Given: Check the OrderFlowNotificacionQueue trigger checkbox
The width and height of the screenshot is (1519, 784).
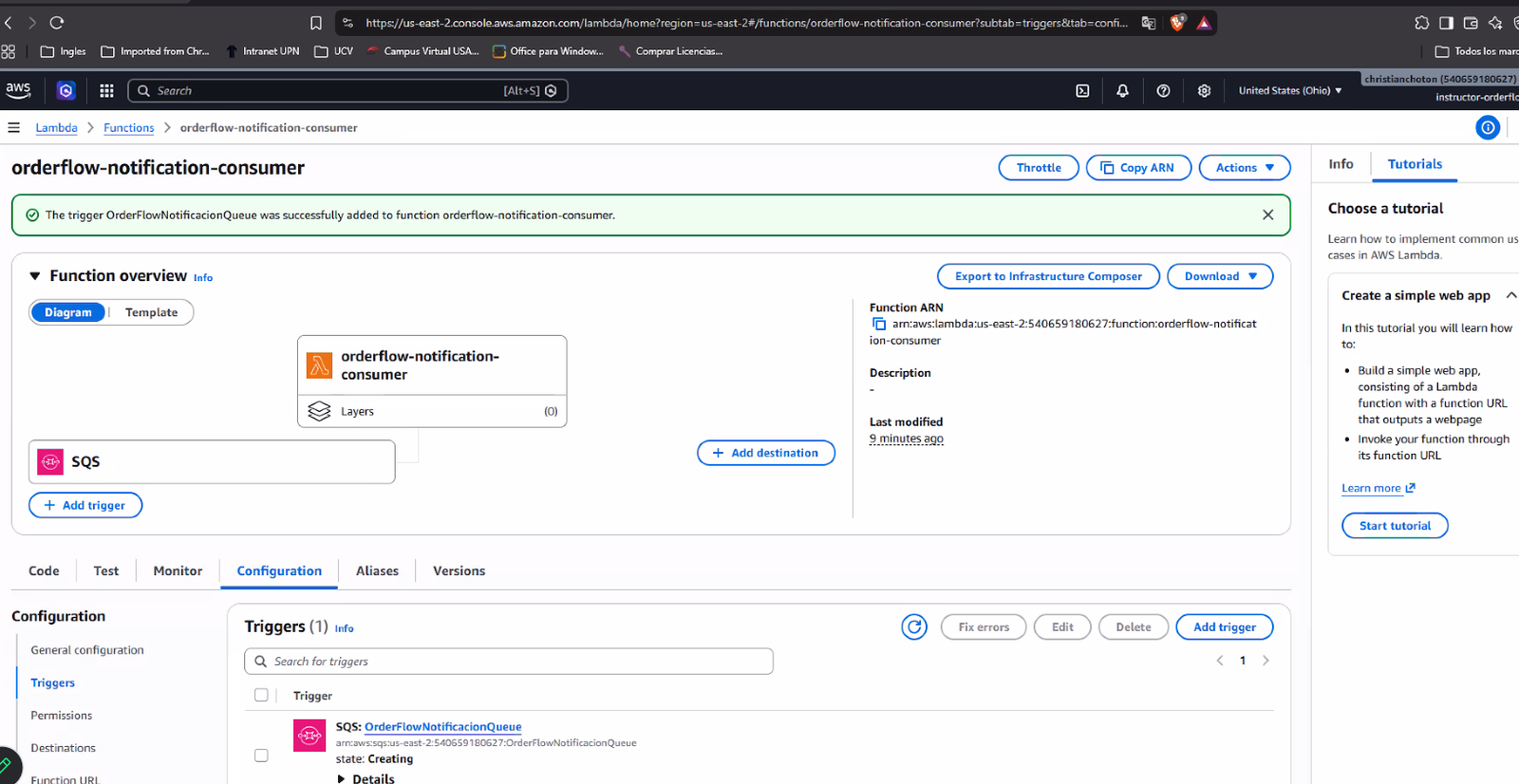Looking at the screenshot, I should 261,756.
